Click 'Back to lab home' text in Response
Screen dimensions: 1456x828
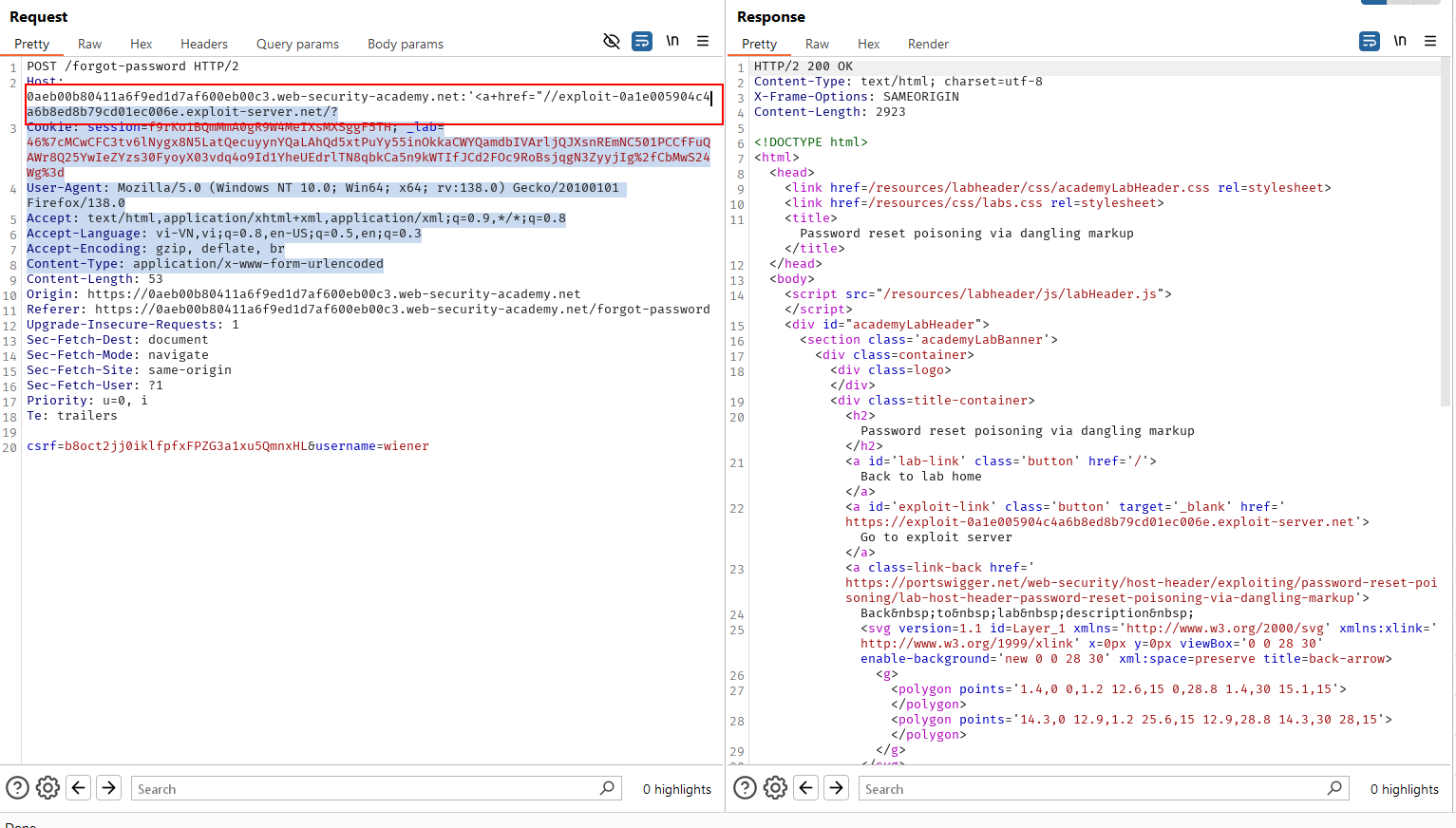pyautogui.click(x=921, y=477)
